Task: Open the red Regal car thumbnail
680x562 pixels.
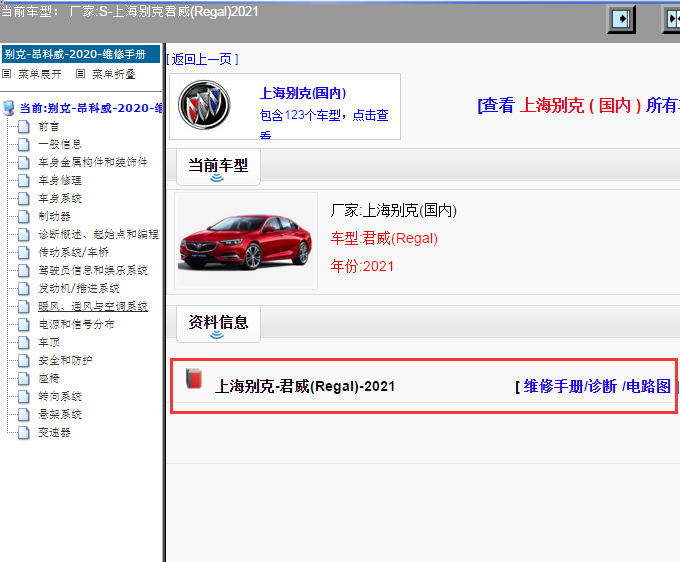Action: 246,241
